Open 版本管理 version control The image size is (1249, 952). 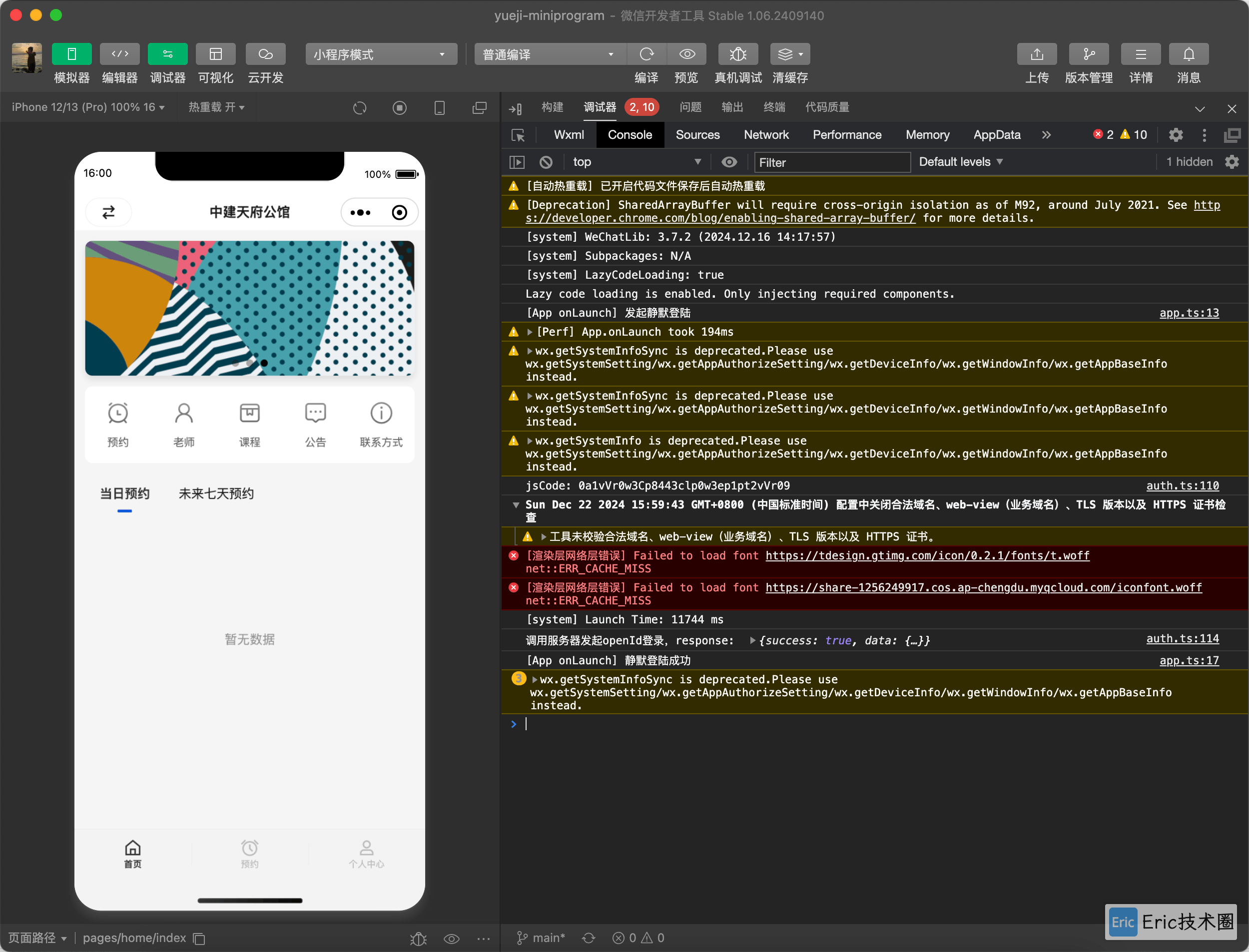(1089, 54)
